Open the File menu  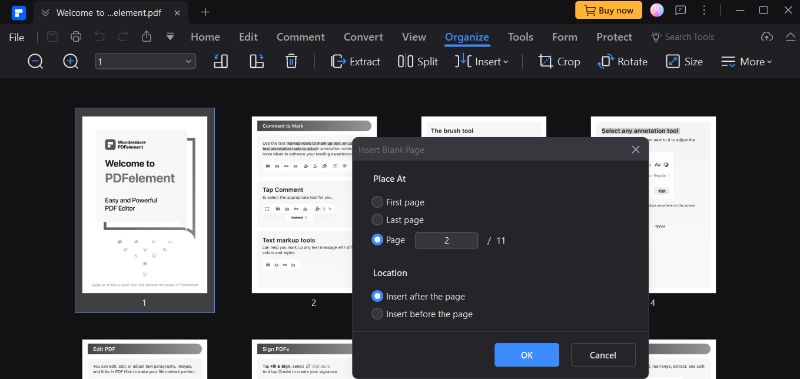(x=16, y=37)
